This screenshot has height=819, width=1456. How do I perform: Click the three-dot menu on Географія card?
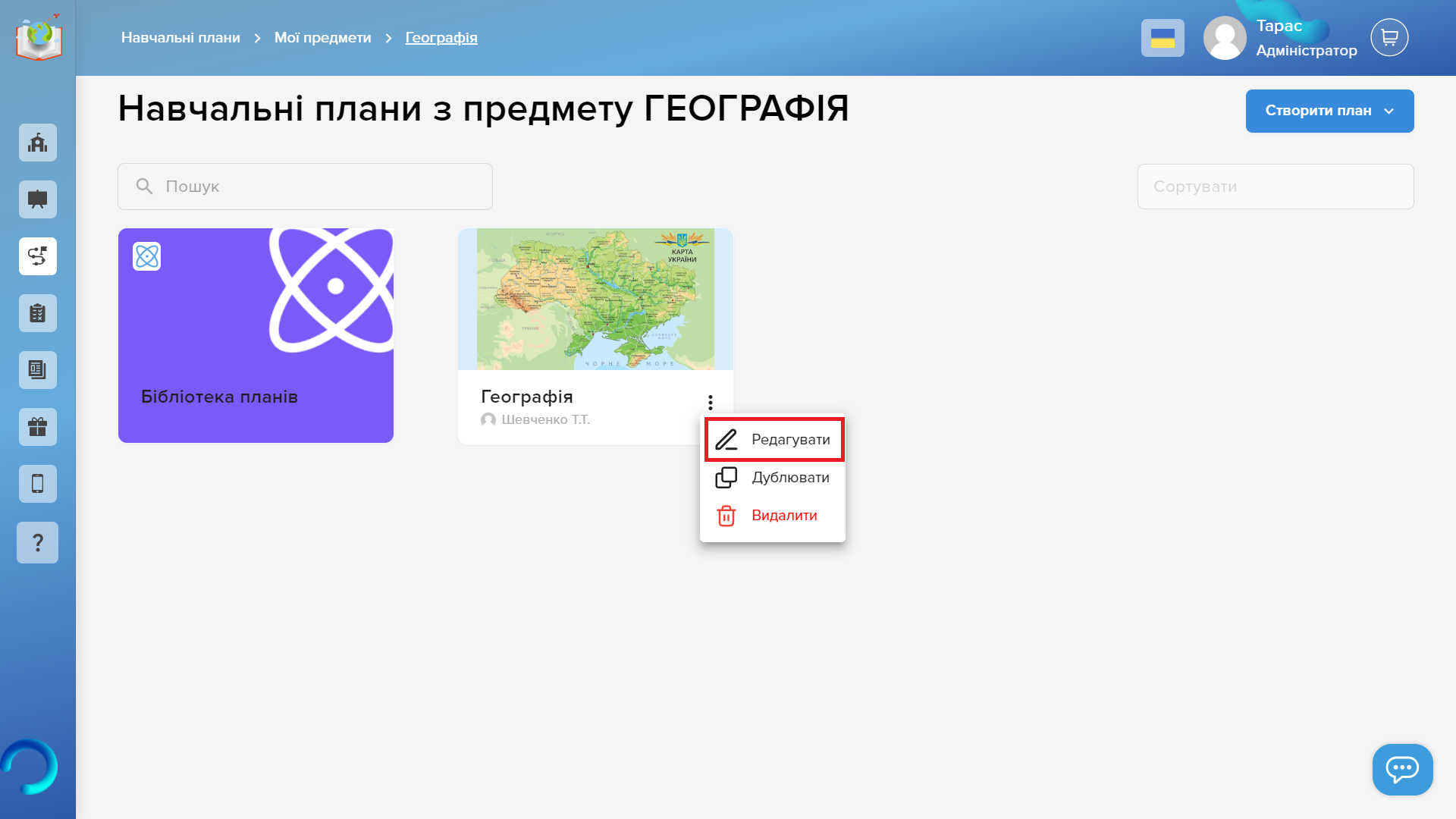(711, 402)
